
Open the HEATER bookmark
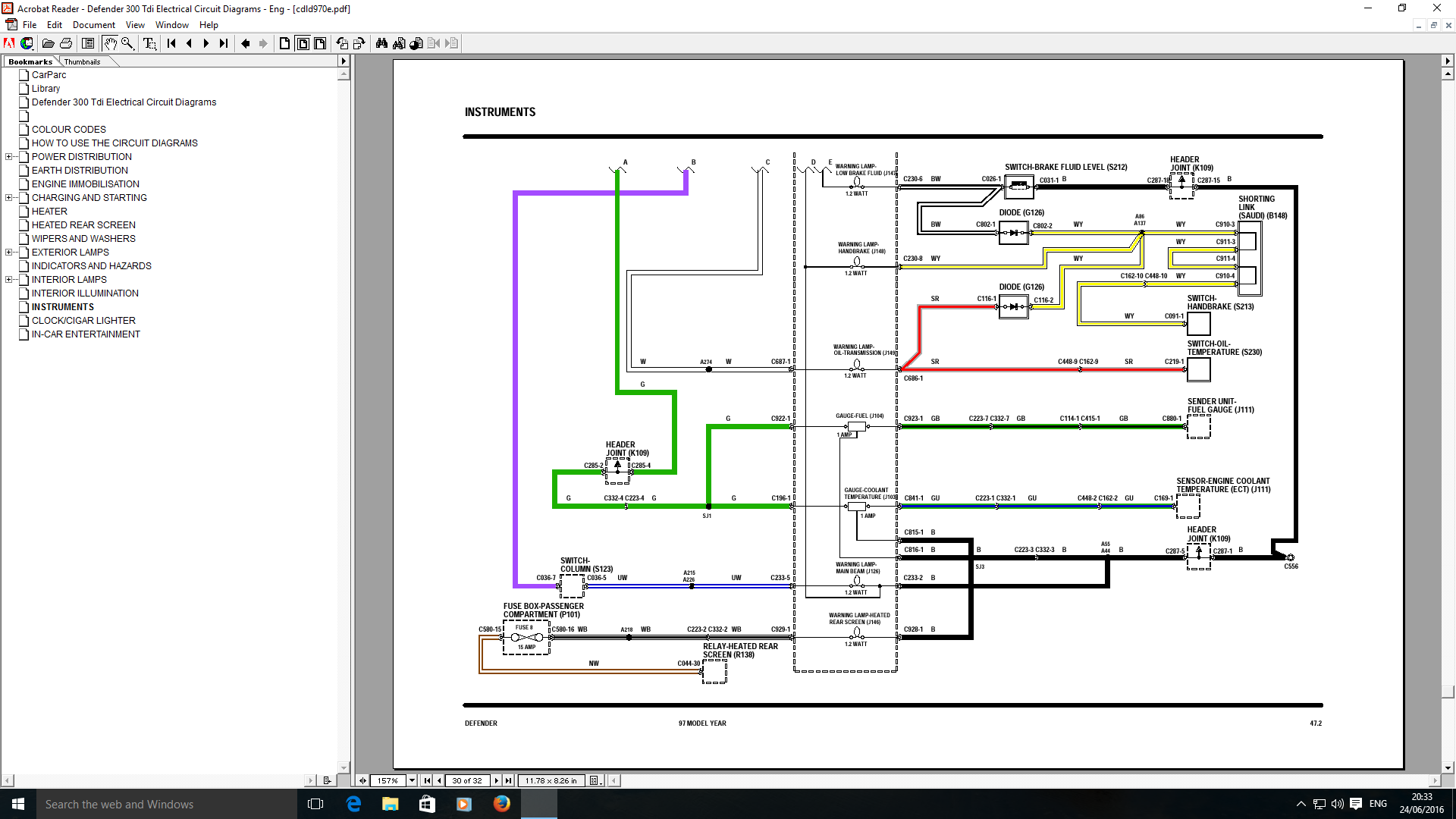(x=49, y=212)
